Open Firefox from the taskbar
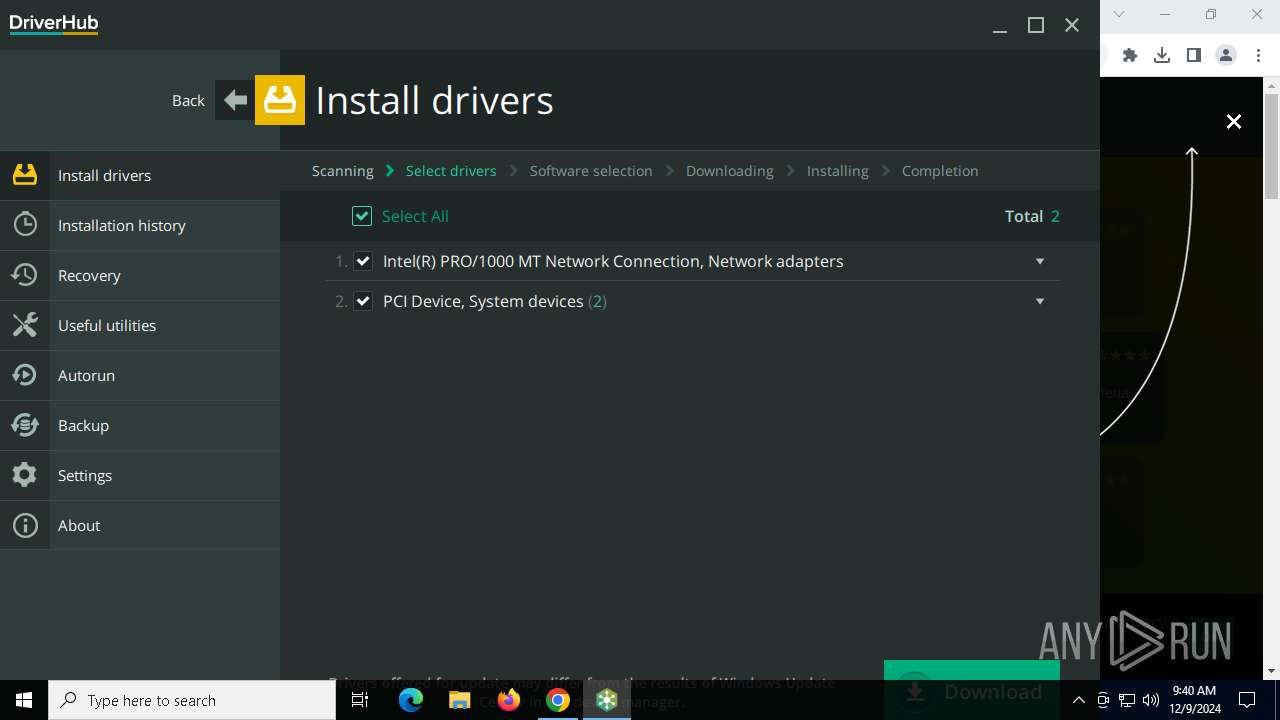The height and width of the screenshot is (720, 1280). pos(509,700)
